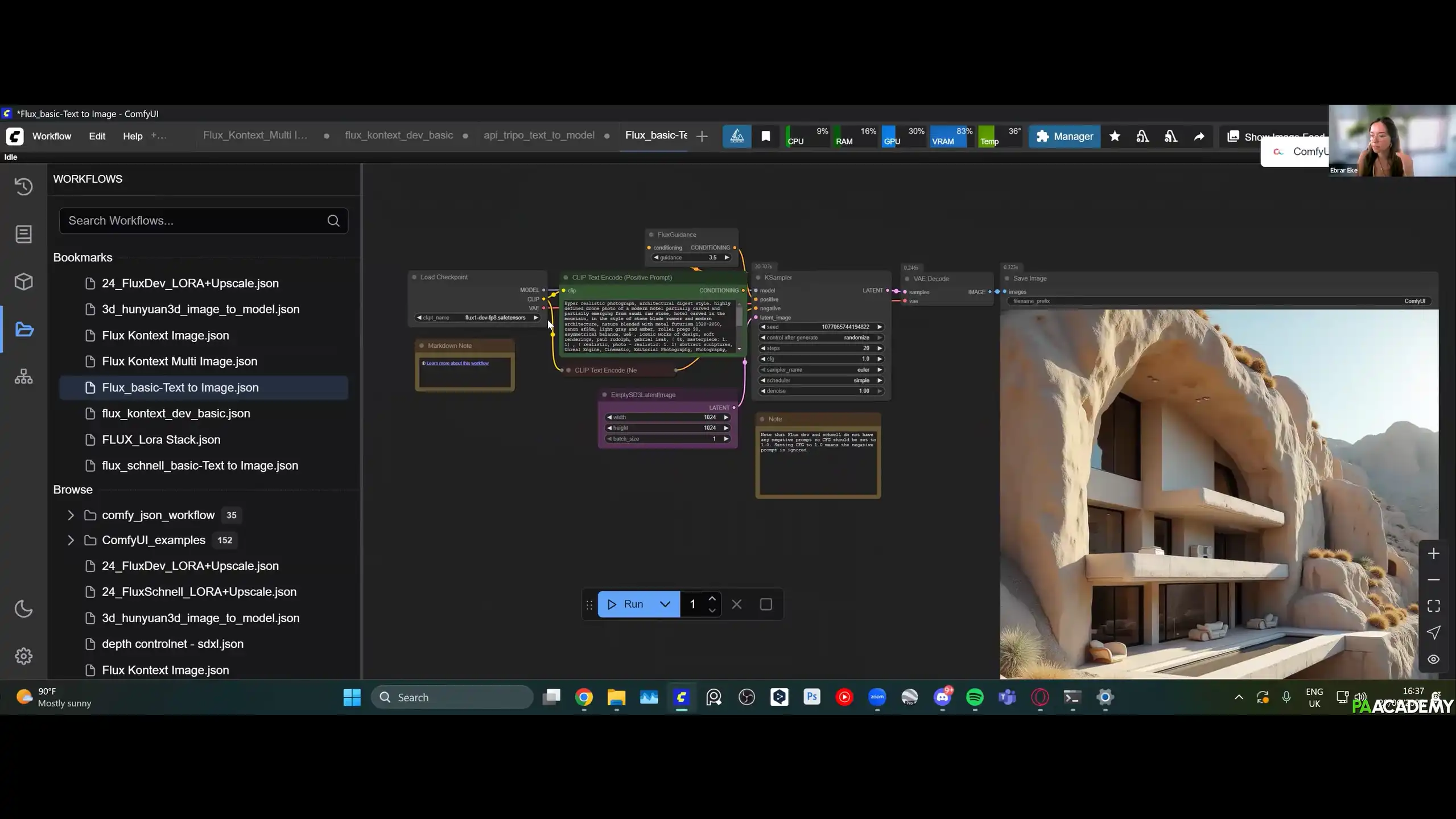Viewport: 1456px width, 819px height.
Task: Open the ckpt_name checkpoint selector
Action: click(x=477, y=318)
